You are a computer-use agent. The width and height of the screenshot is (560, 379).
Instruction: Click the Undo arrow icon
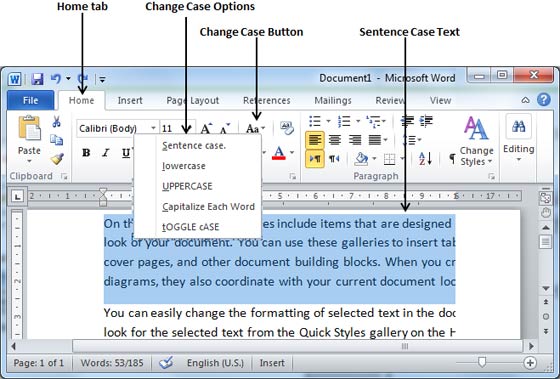coord(56,78)
